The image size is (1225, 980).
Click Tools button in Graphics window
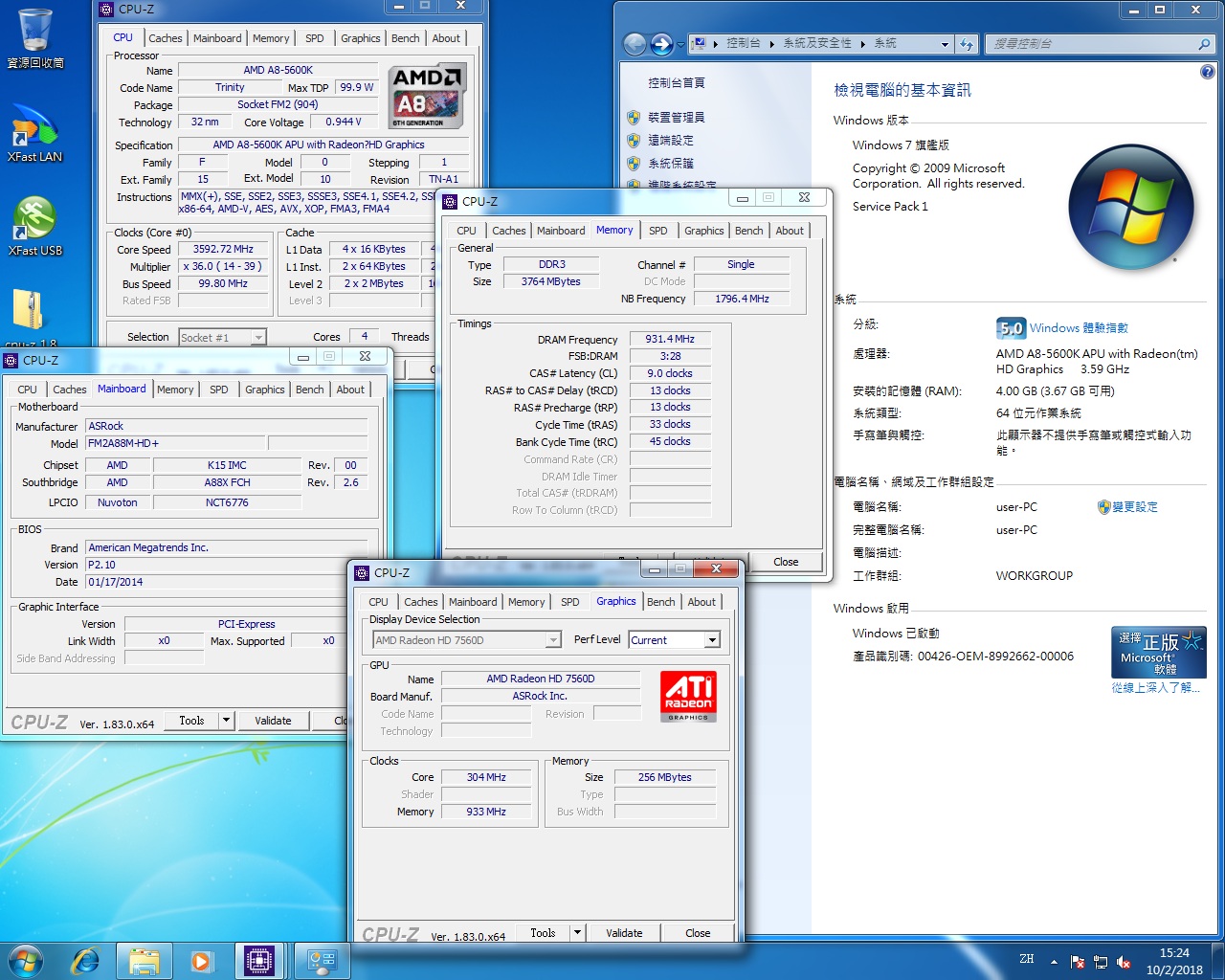tap(543, 933)
